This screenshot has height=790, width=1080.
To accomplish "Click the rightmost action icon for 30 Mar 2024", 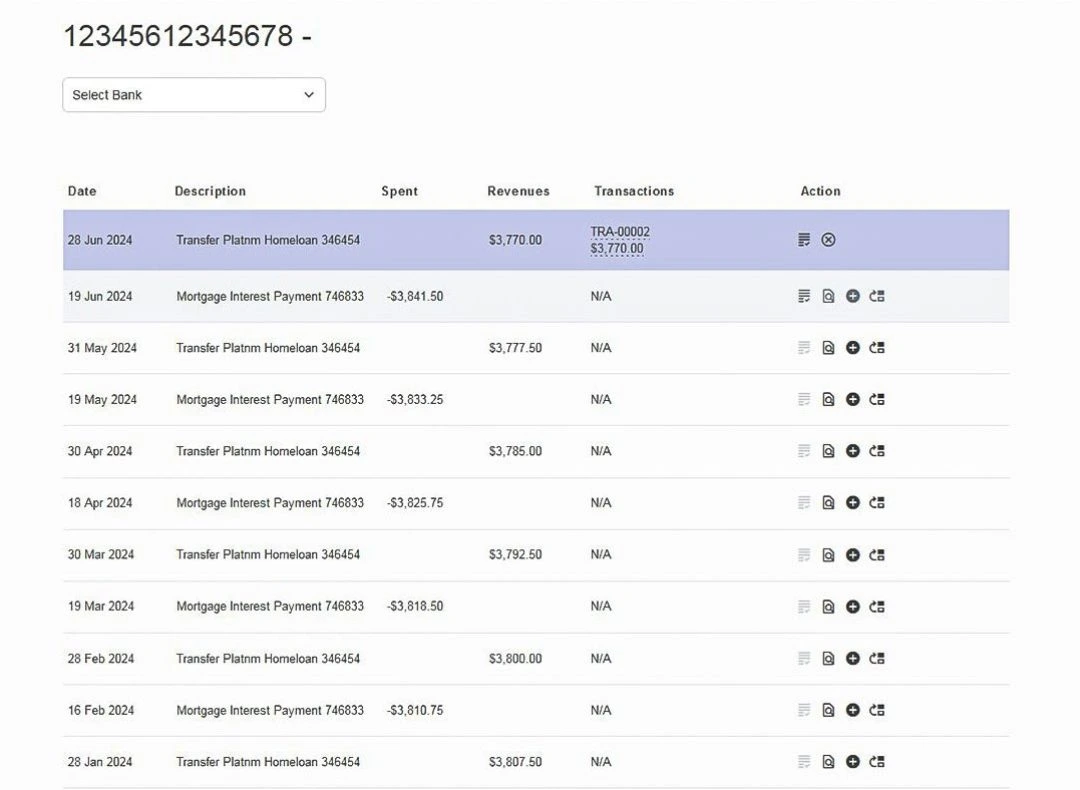I will pyautogui.click(x=877, y=555).
